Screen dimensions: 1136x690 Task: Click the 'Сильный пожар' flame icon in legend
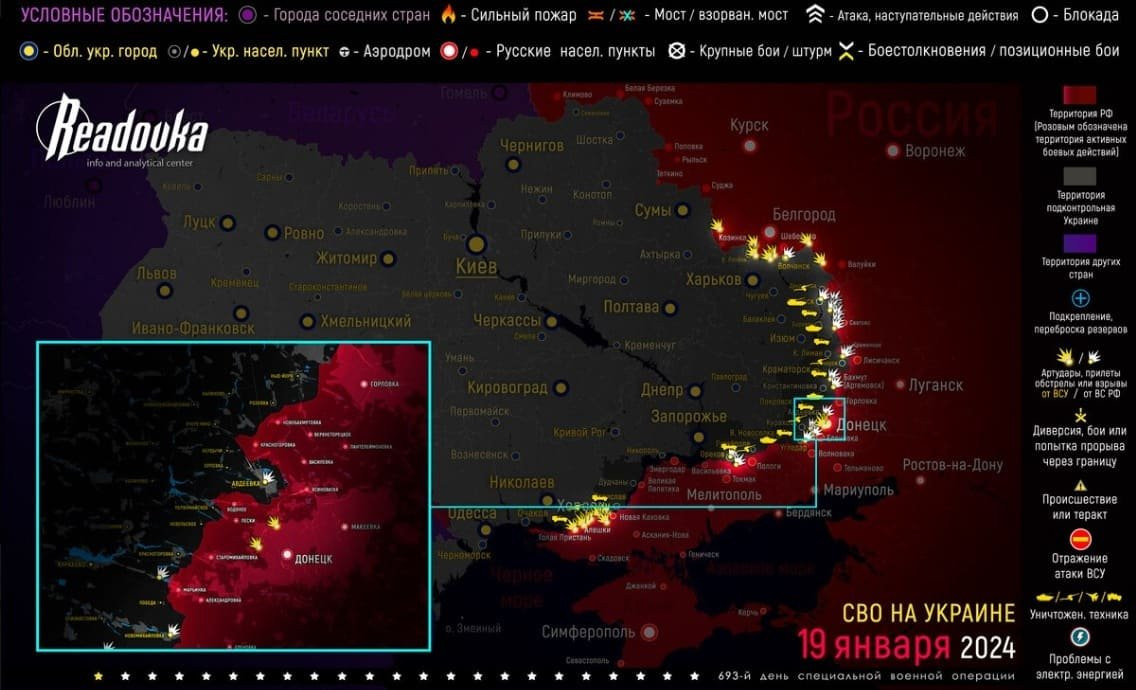[x=447, y=16]
